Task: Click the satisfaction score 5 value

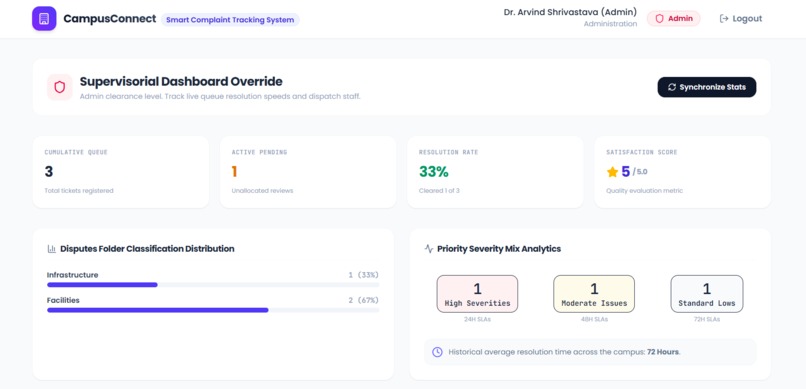Action: (x=626, y=172)
